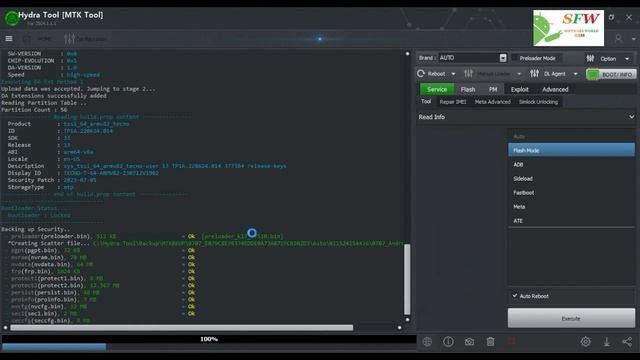Viewport: 640px width, 360px height.
Task: Click the Reboot circular arrow icon
Action: point(421,73)
